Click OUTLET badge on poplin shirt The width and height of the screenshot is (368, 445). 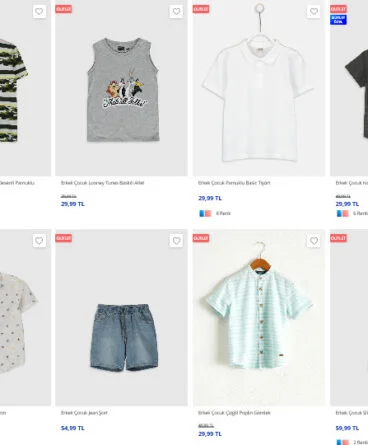tap(201, 238)
